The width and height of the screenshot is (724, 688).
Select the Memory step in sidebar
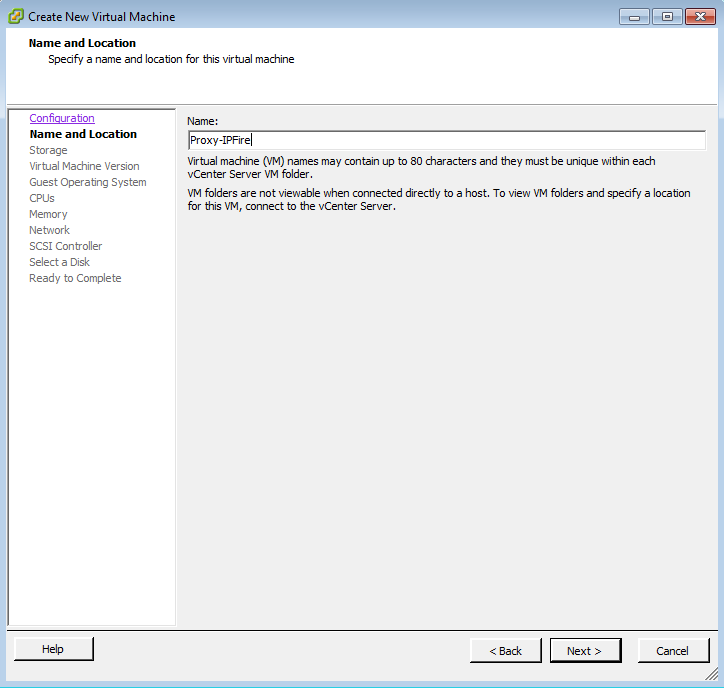coord(48,214)
